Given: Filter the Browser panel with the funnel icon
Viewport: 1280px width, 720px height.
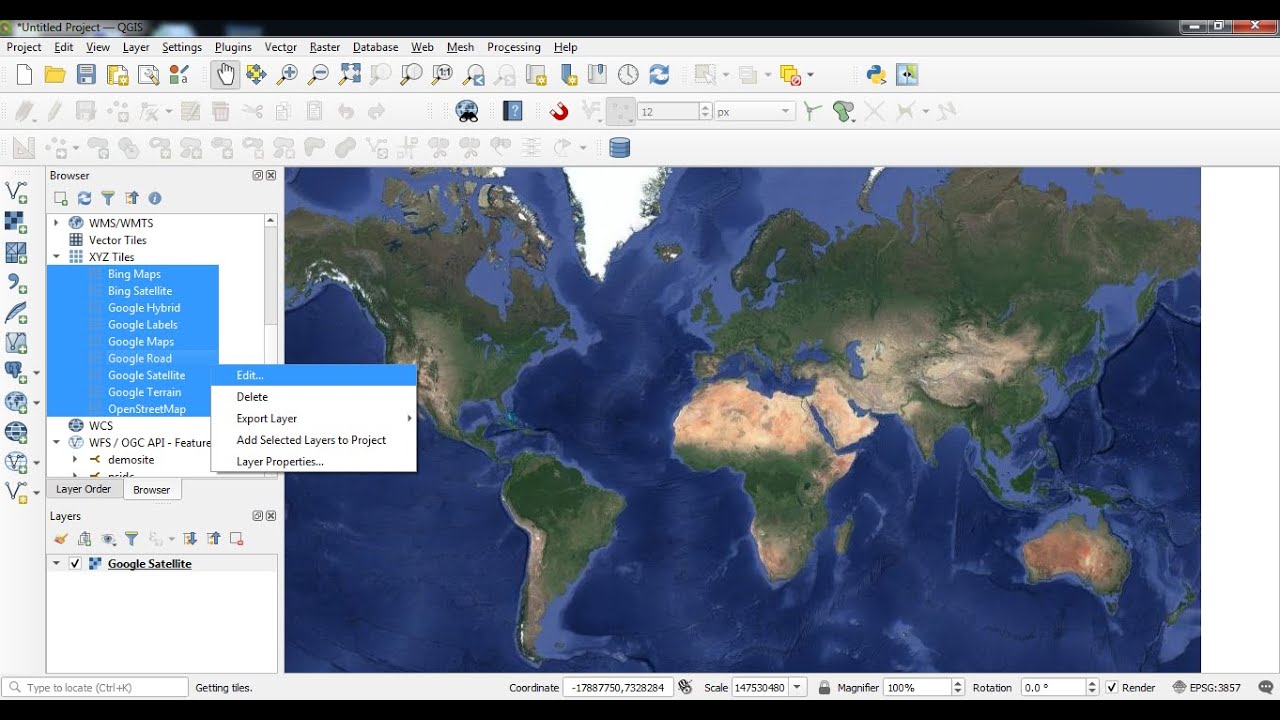Looking at the screenshot, I should (x=108, y=199).
